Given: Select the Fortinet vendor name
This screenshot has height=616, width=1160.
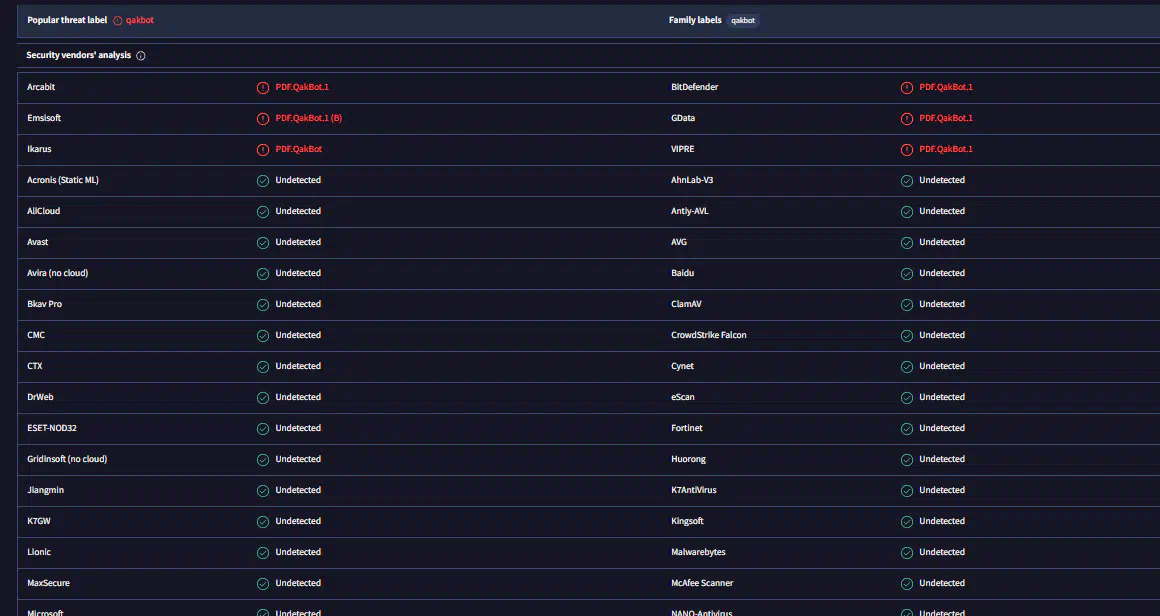Looking at the screenshot, I should (687, 428).
